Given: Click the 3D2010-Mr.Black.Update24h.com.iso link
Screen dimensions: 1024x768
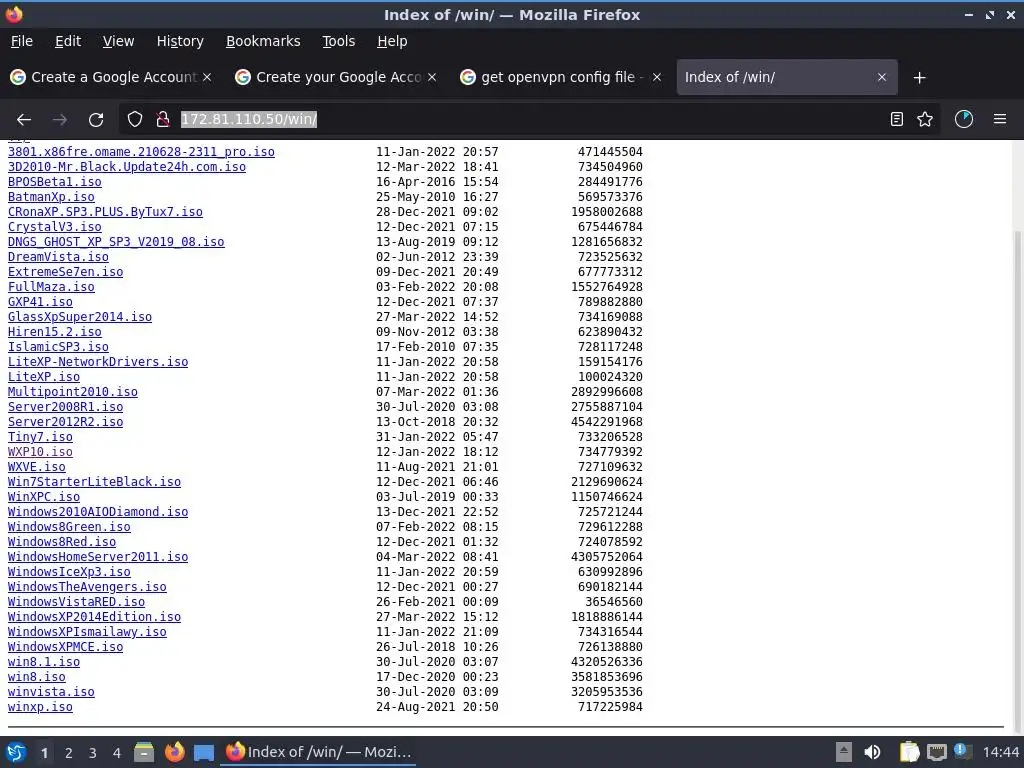Looking at the screenshot, I should tap(127, 167).
